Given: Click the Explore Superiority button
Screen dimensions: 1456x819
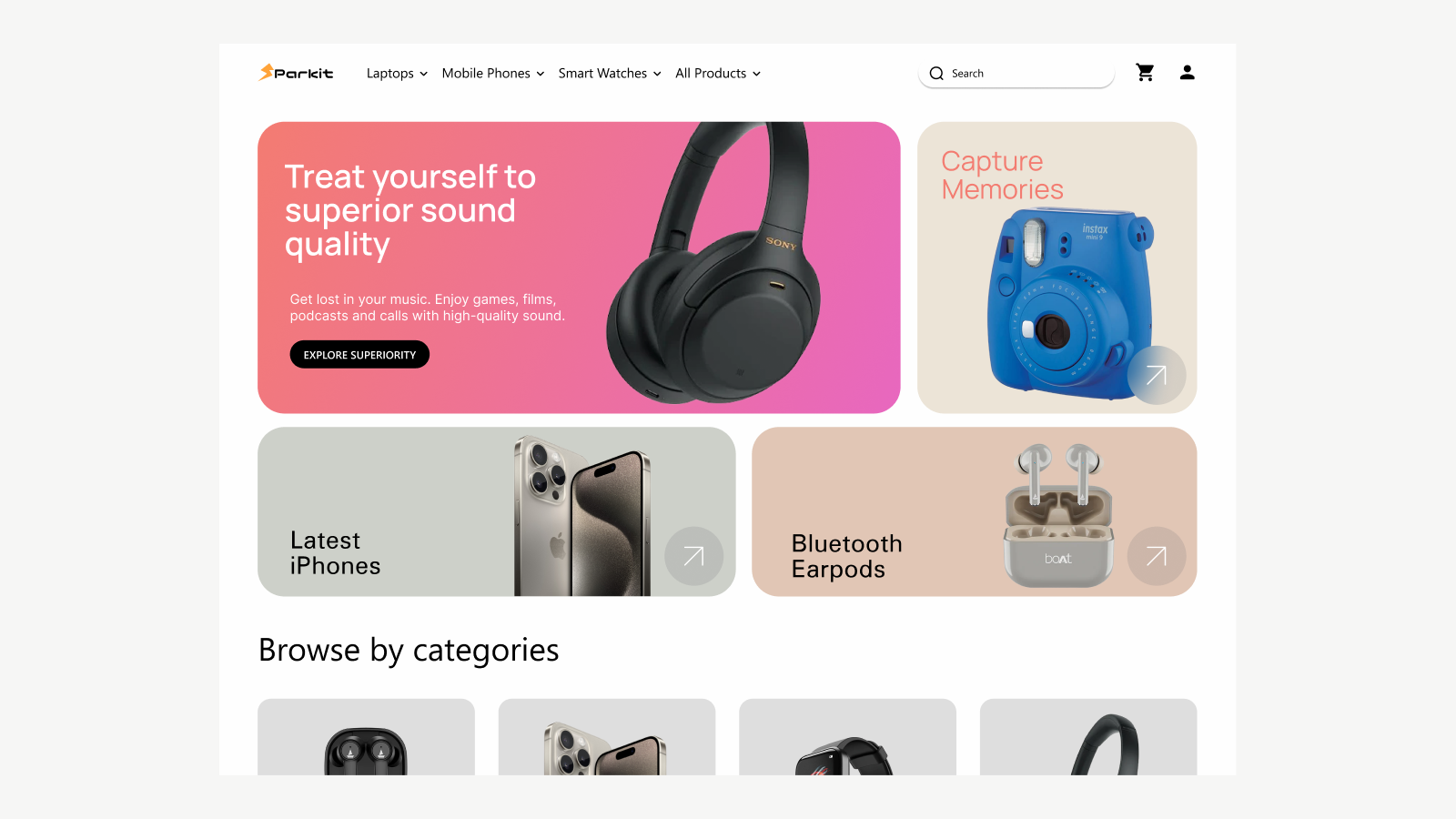Looking at the screenshot, I should coord(359,355).
